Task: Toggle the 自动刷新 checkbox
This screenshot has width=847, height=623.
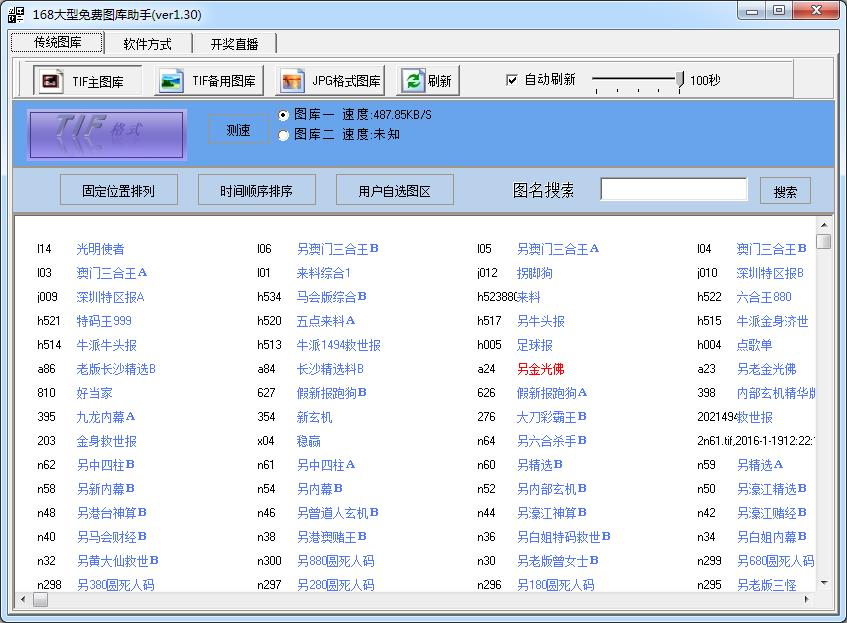Action: (x=513, y=80)
